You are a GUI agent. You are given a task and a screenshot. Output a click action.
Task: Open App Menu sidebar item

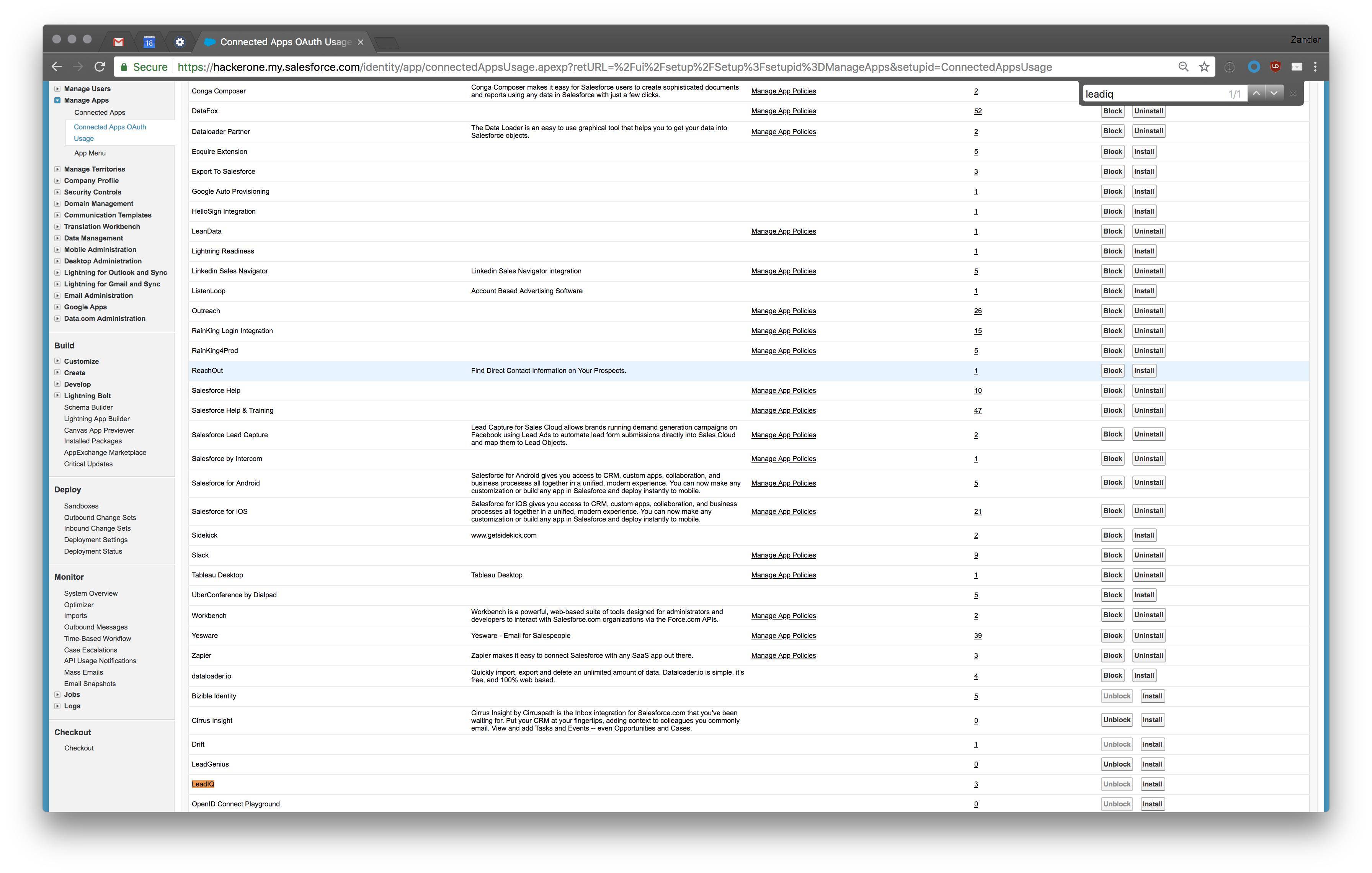tap(90, 153)
